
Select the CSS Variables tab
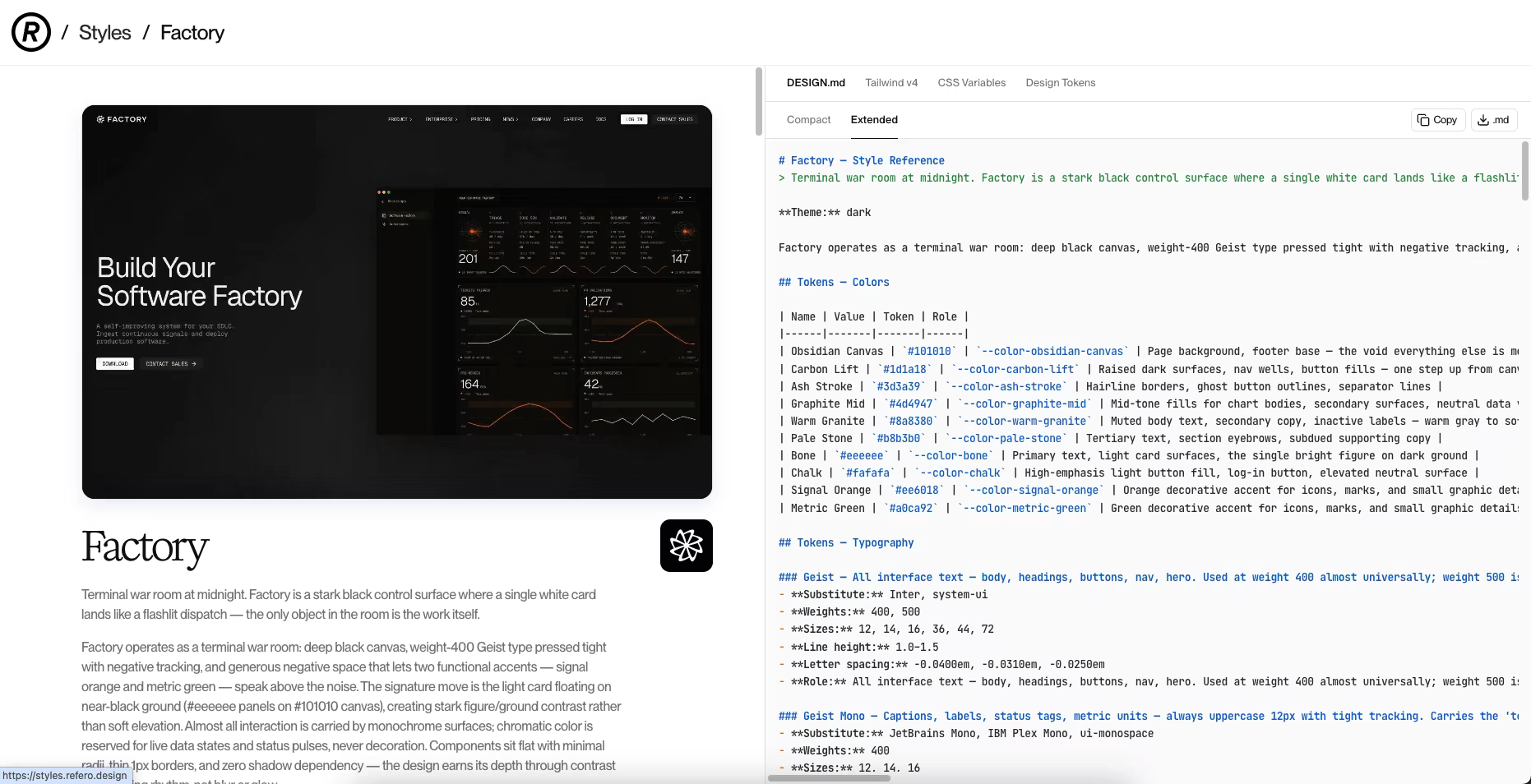click(972, 83)
